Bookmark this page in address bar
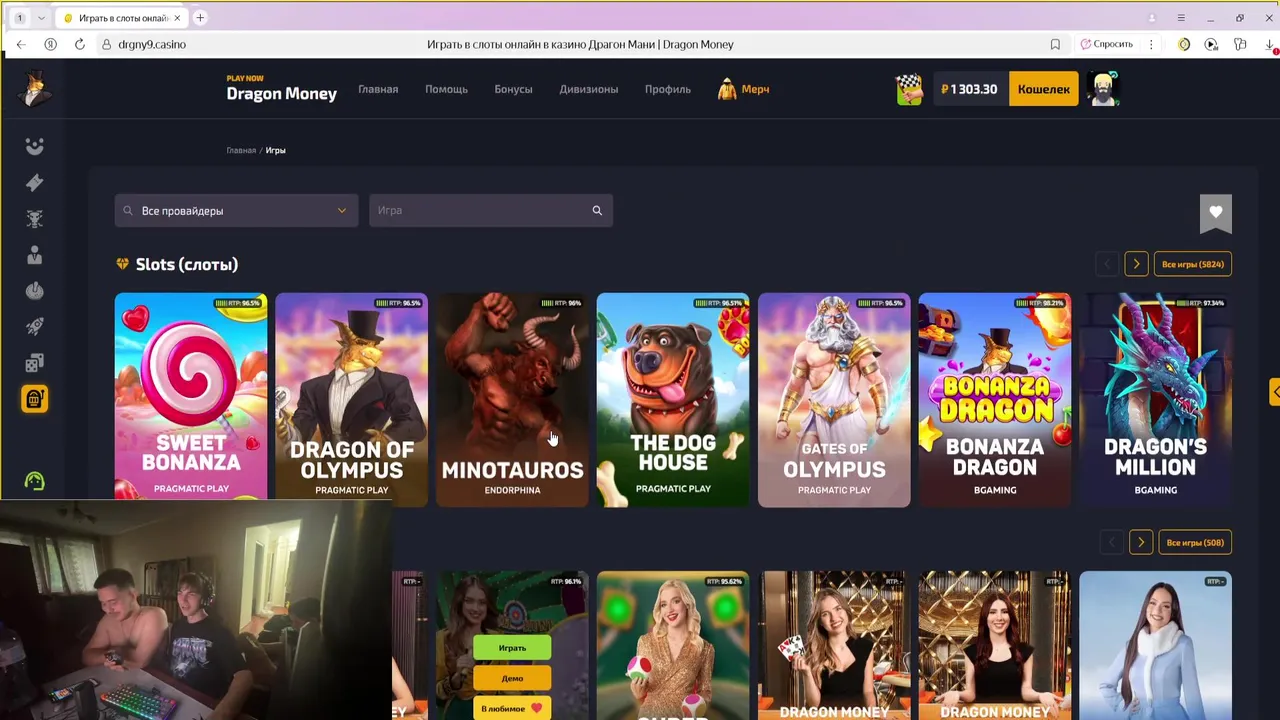Image resolution: width=1280 pixels, height=720 pixels. point(1055,44)
